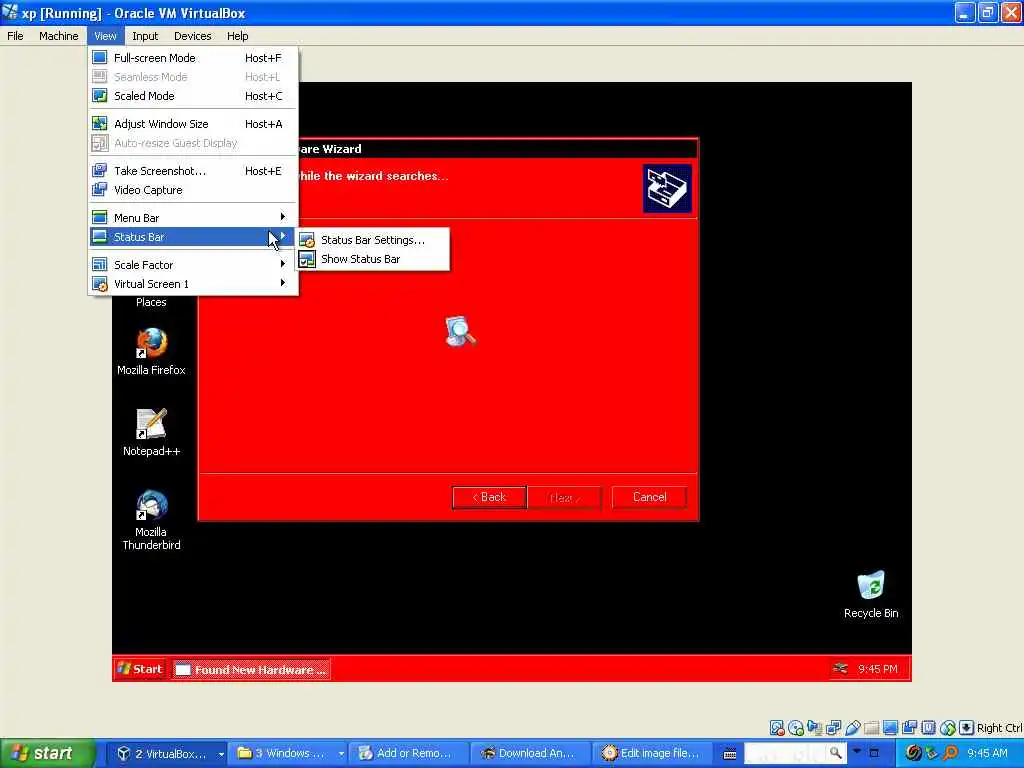
Task: Click the Virtual Screen 1 menu icon
Action: 100,284
